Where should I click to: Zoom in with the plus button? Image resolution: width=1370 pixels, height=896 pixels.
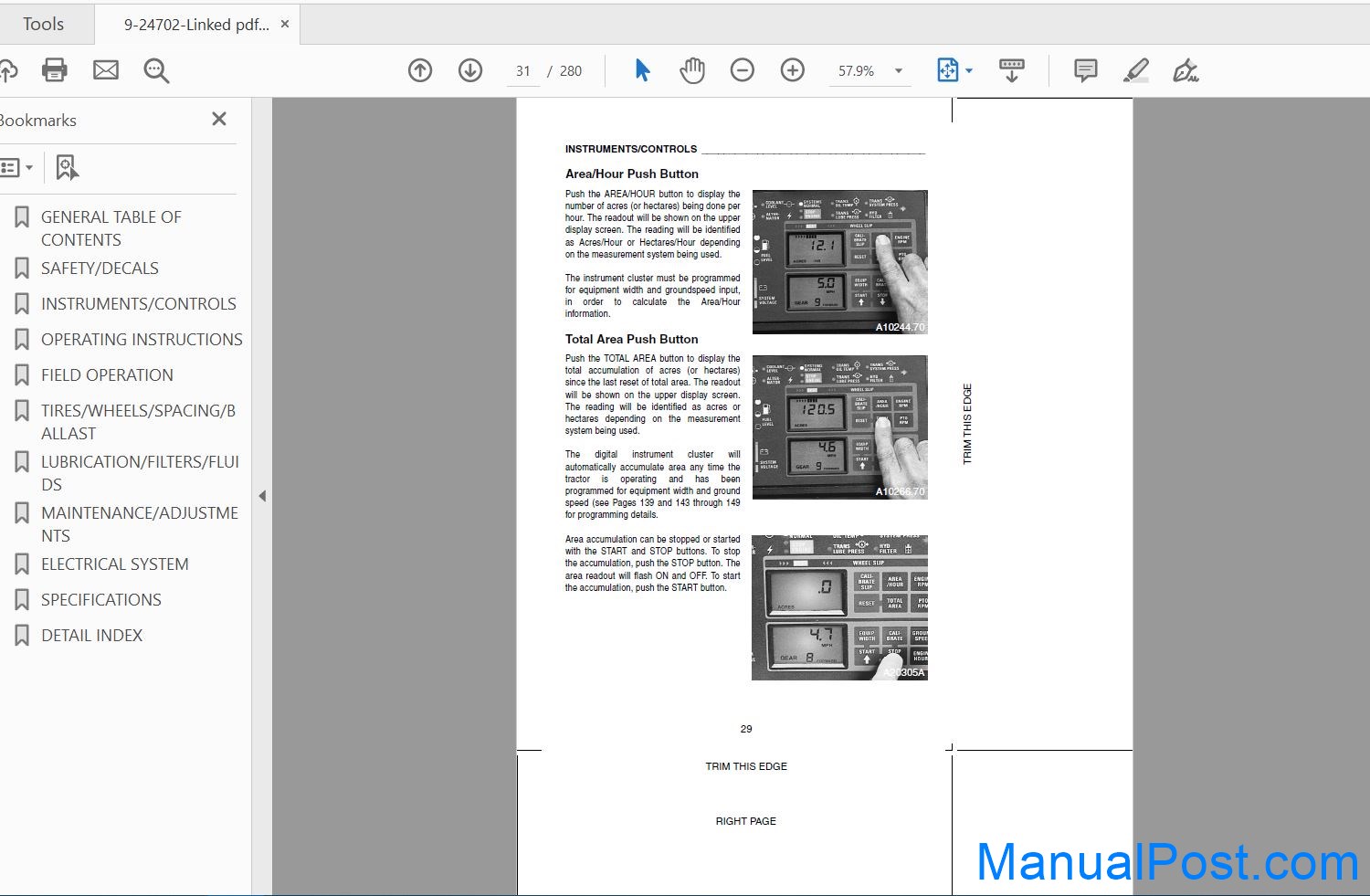click(x=793, y=70)
